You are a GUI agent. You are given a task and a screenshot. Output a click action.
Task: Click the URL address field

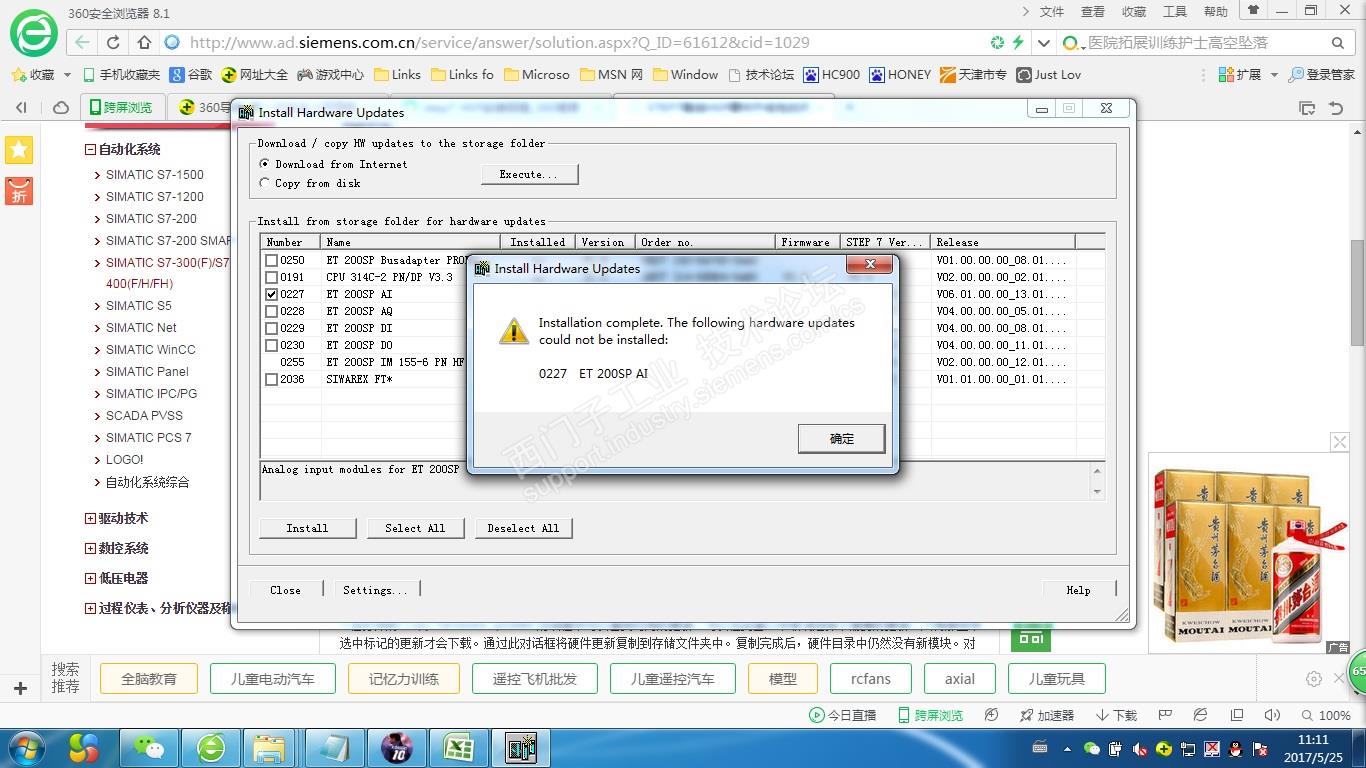[x=580, y=43]
